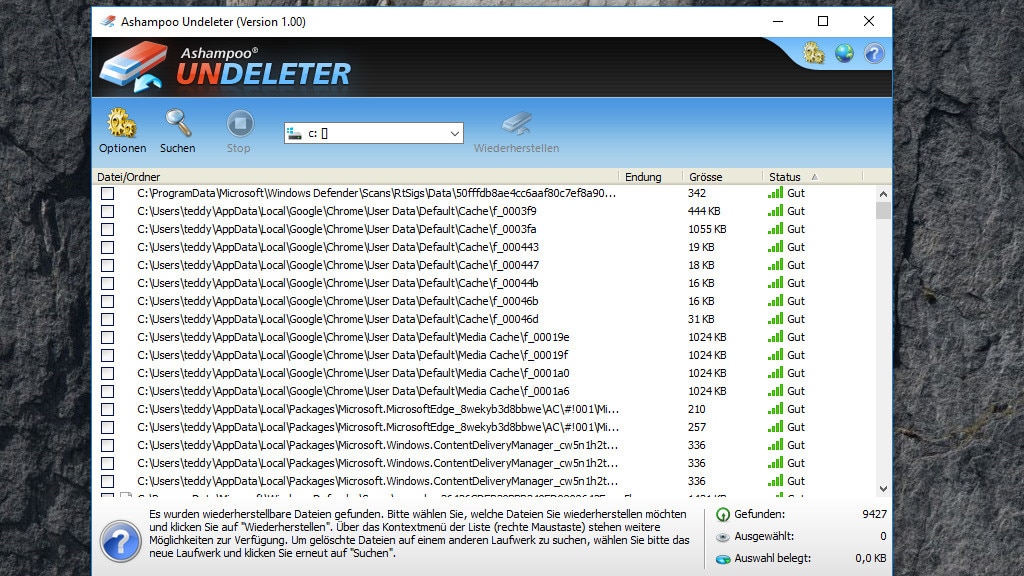Viewport: 1024px width, 576px height.
Task: Click the scrollbar up arrow
Action: [x=883, y=194]
